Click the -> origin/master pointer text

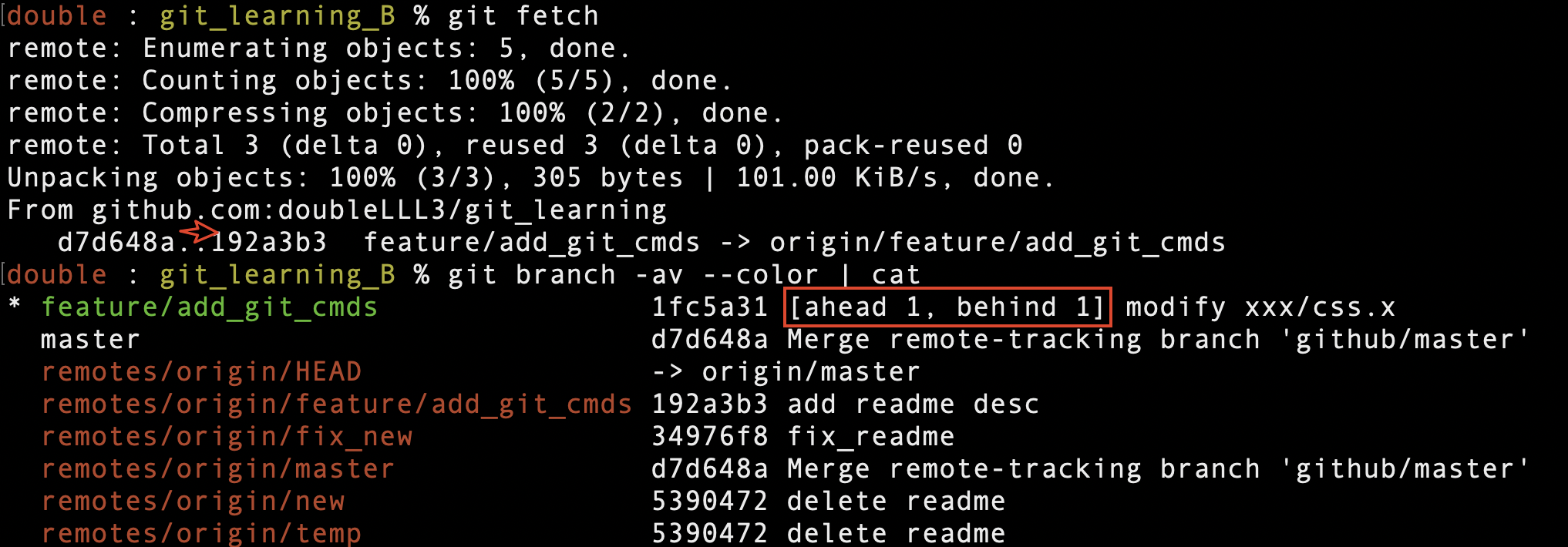786,372
